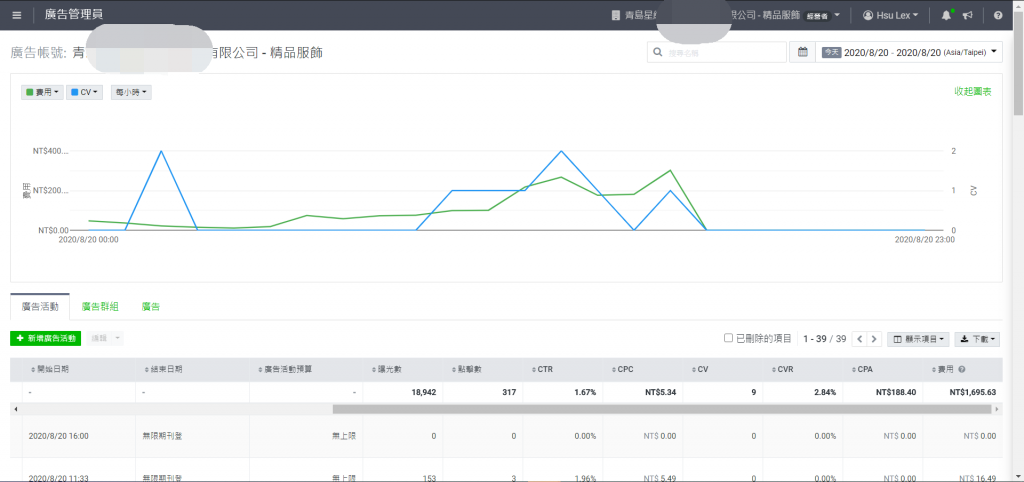Click the magnifier icon in the search box
Viewport: 1024px width, 482px height.
[x=658, y=52]
